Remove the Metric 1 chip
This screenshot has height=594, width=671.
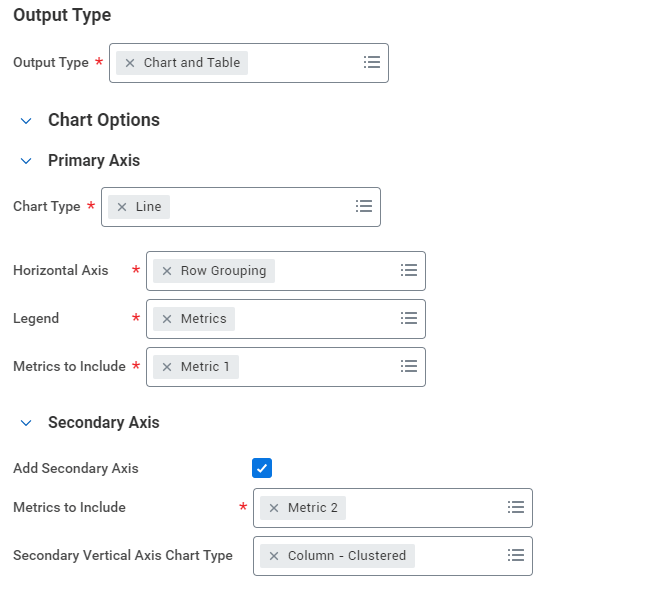tap(167, 367)
